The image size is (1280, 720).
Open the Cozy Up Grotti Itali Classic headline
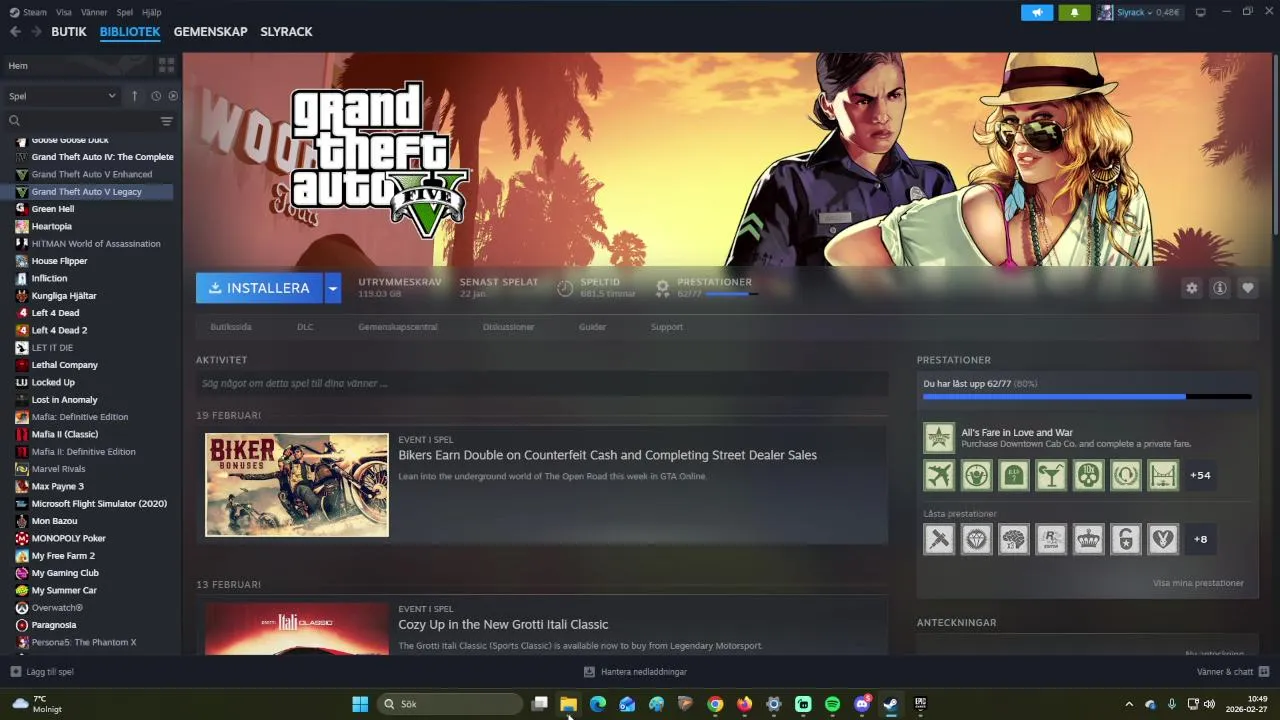coord(503,624)
